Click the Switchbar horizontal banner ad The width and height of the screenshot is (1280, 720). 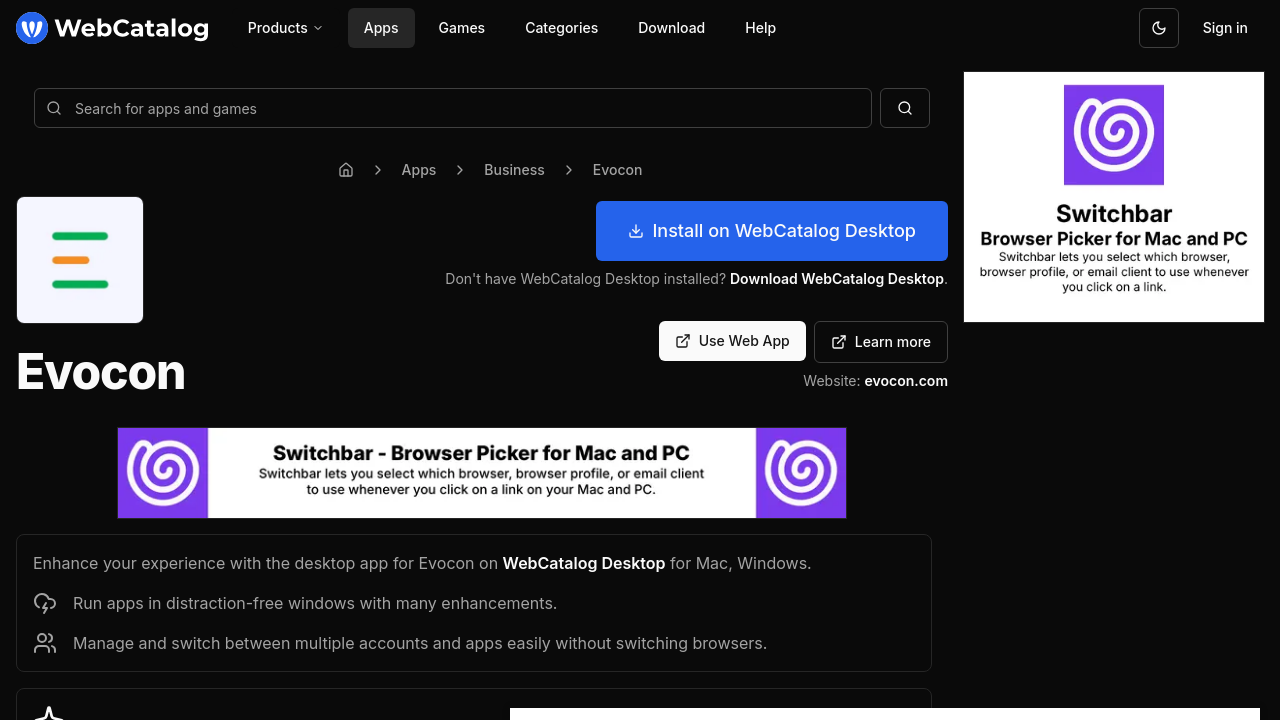[x=482, y=473]
